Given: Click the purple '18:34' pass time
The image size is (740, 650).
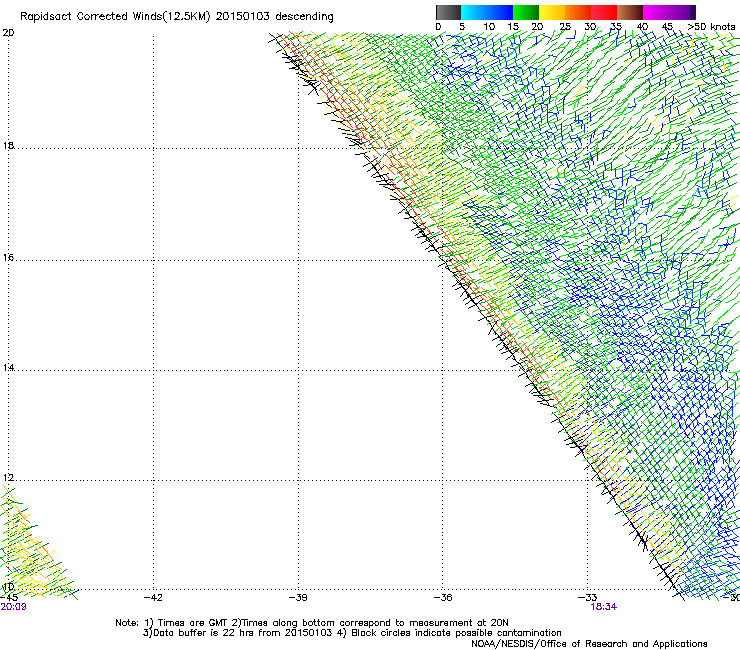Looking at the screenshot, I should (x=604, y=607).
